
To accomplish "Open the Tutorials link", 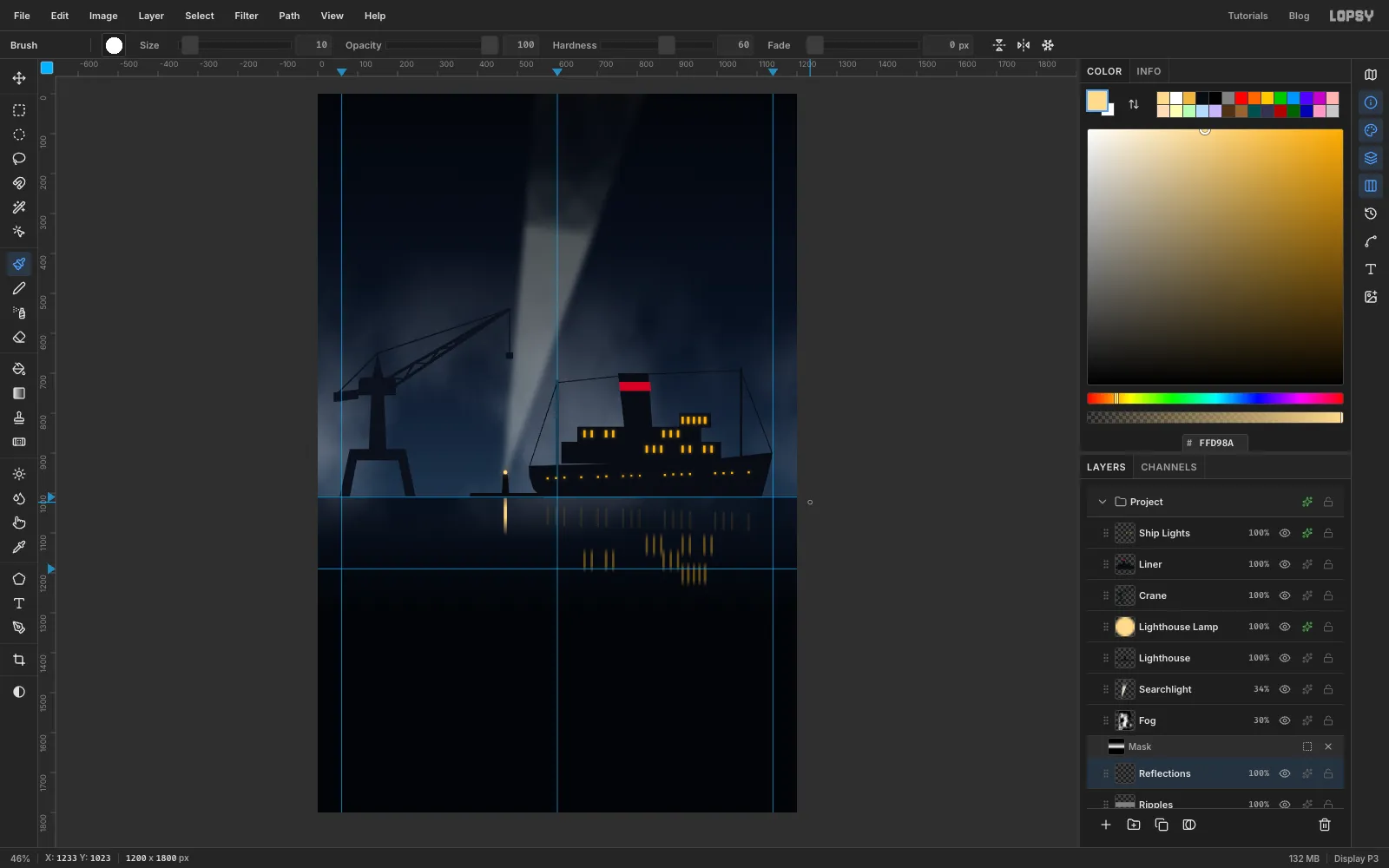I will [1247, 16].
